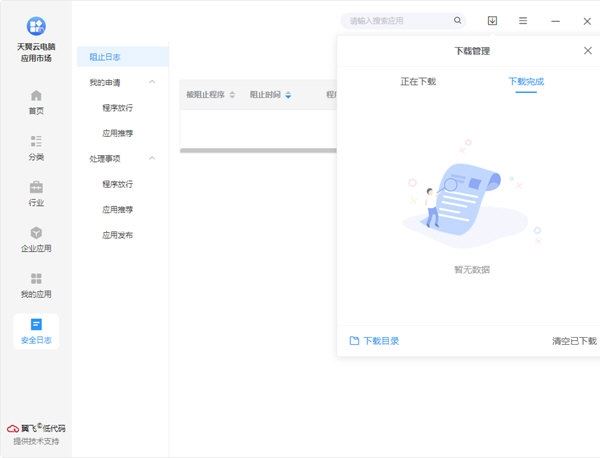Screen dimensions: 600x458
Task: Open 程序放行 under 处理事项
Action: click(117, 184)
